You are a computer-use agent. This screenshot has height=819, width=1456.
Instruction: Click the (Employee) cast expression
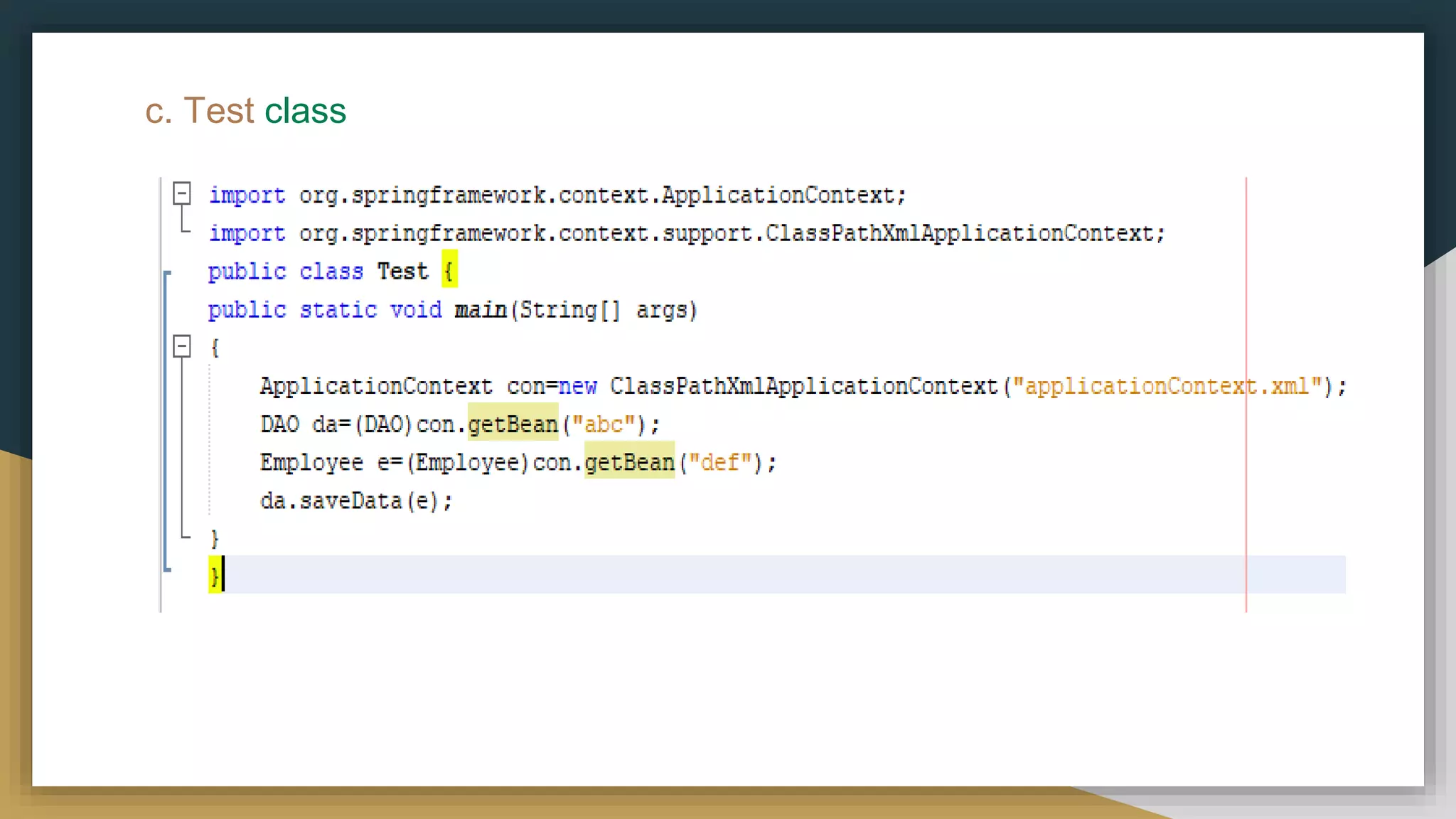468,463
